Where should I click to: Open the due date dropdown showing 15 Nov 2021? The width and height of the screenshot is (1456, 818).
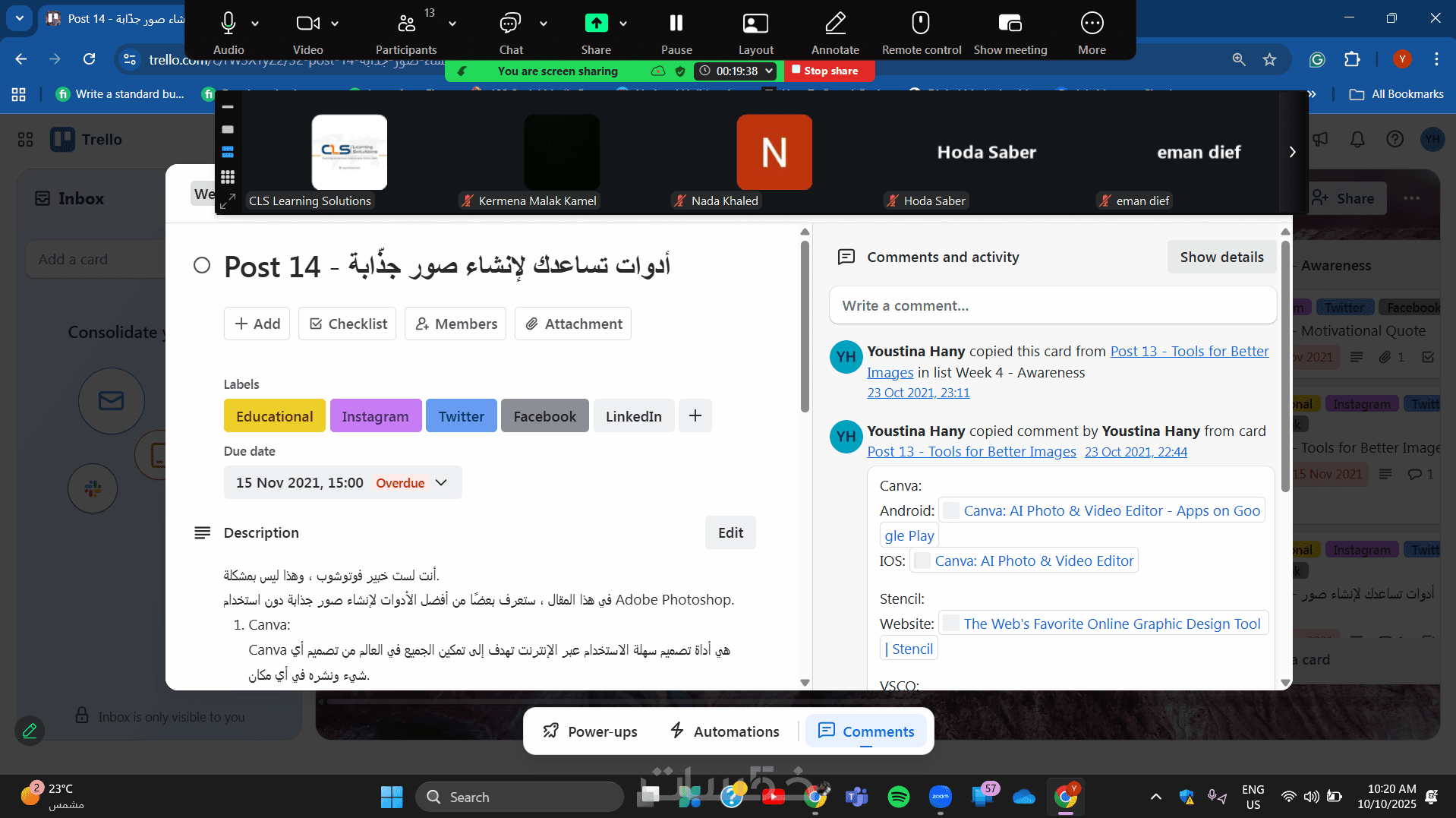point(343,482)
